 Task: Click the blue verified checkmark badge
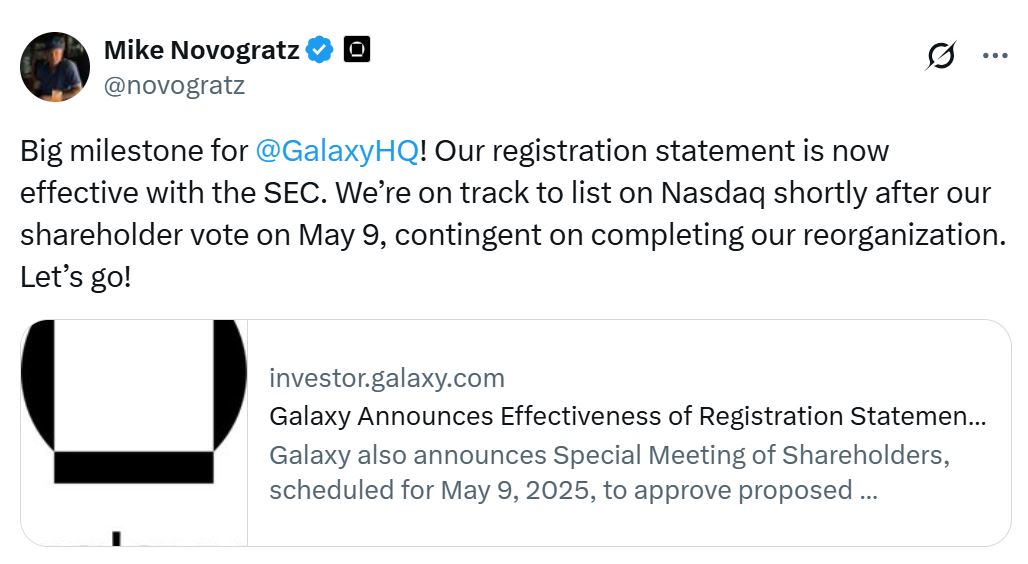(320, 50)
